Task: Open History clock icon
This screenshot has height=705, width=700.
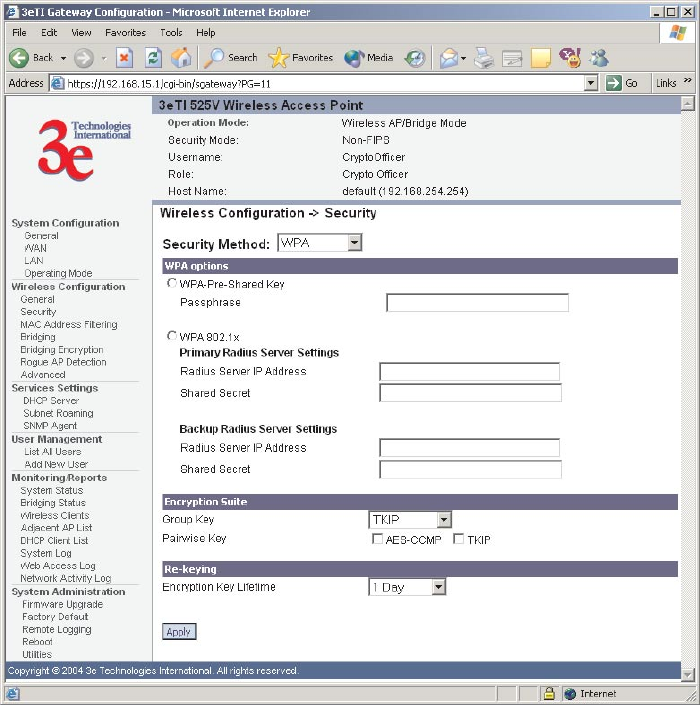Action: point(415,58)
